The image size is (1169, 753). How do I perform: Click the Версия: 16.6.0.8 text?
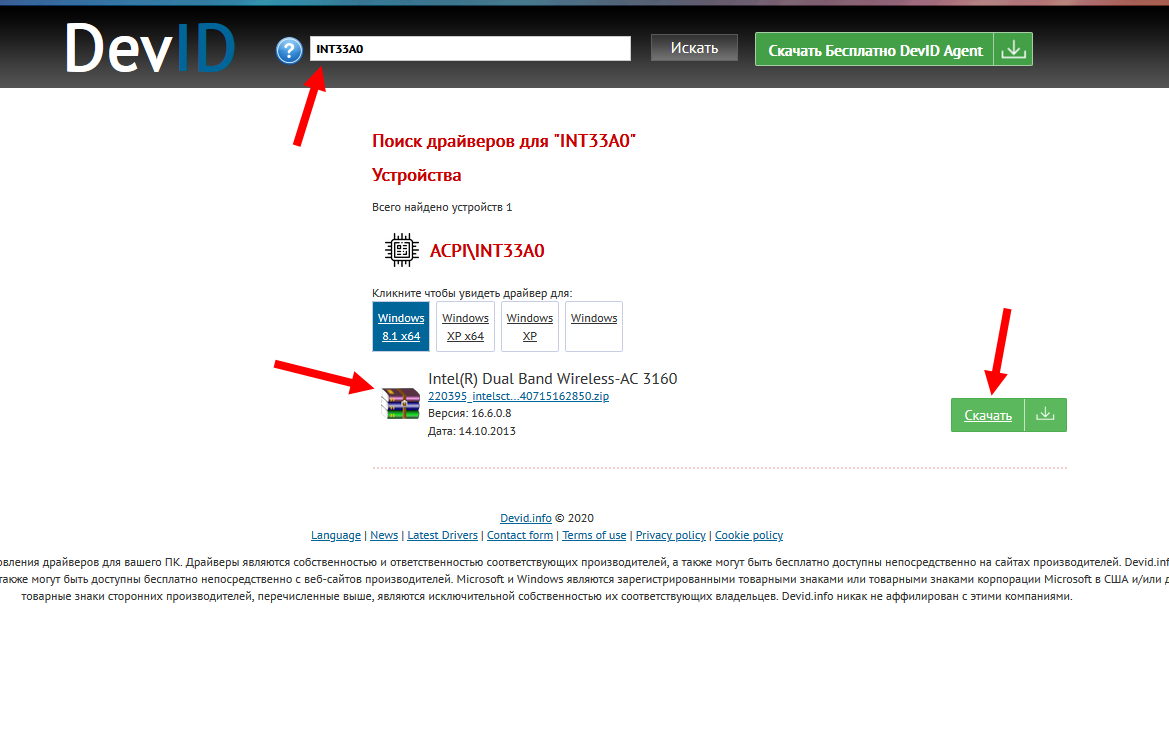470,413
